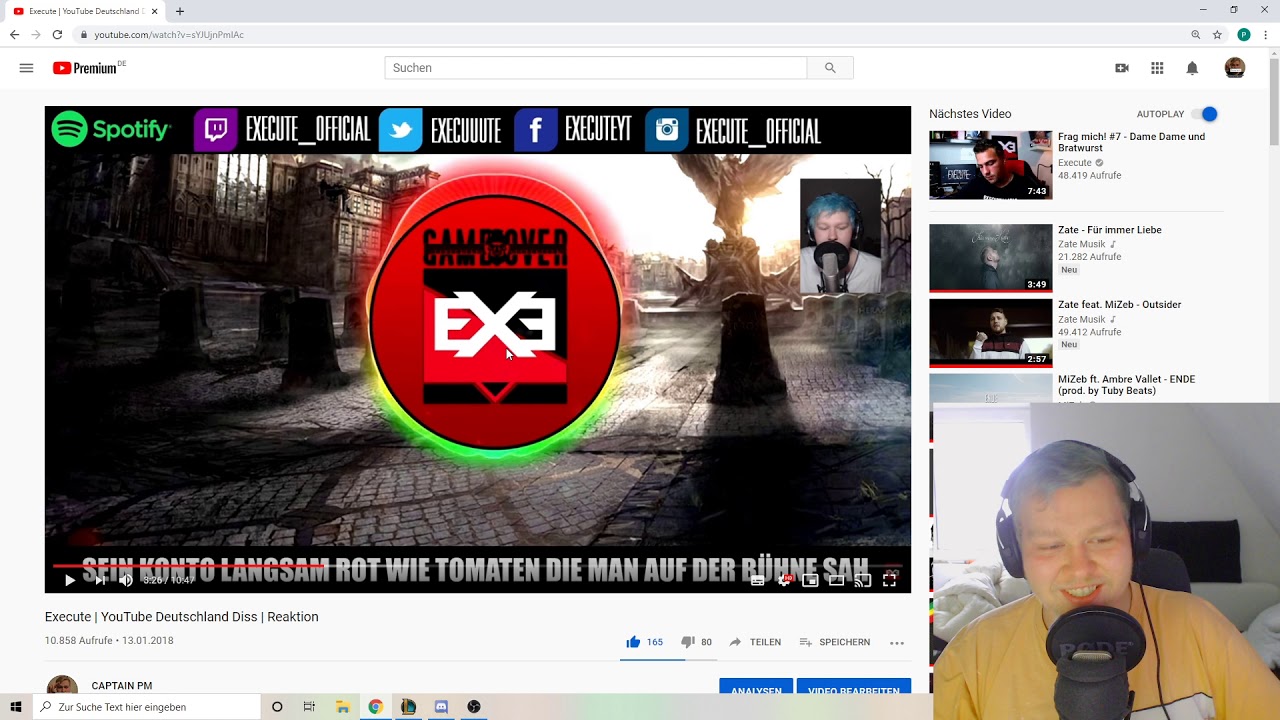
Task: Seek on the red video progress bar
Action: [478, 566]
